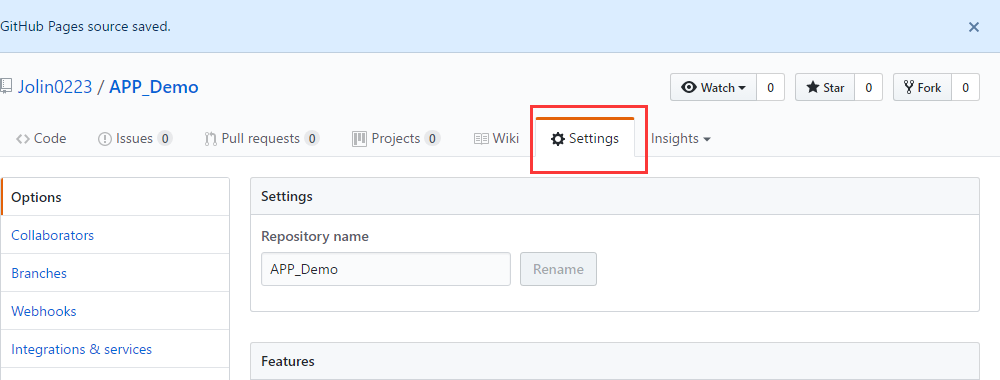Viewport: 1000px width, 380px height.
Task: Click the Features section header
Action: click(x=615, y=362)
